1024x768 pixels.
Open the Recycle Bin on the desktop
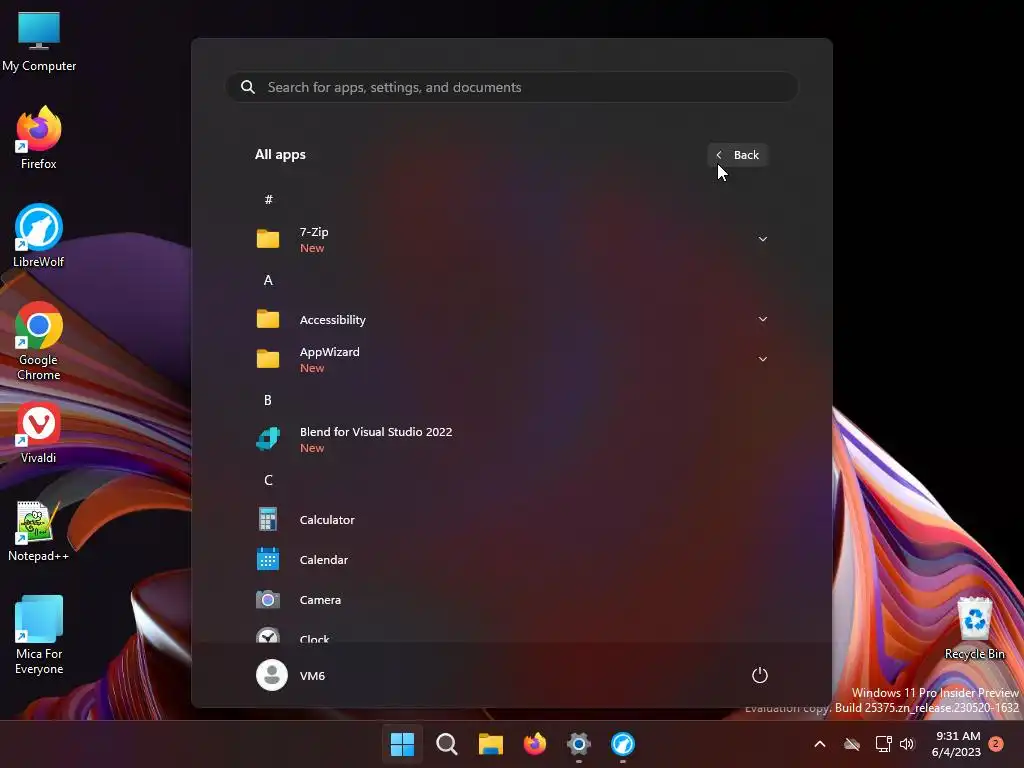tap(974, 628)
